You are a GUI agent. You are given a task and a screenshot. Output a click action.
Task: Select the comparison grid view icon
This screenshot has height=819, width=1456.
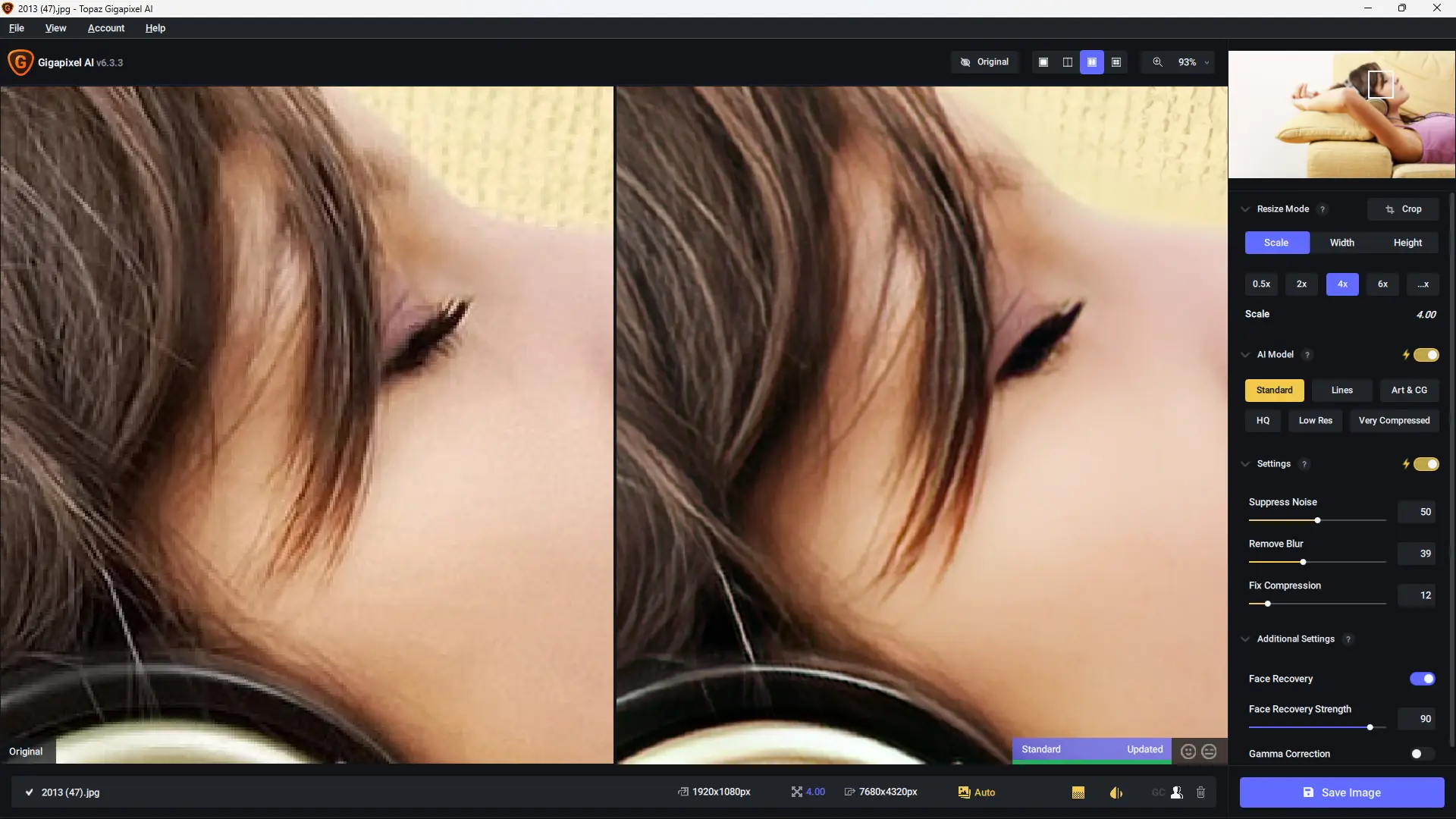(x=1116, y=62)
